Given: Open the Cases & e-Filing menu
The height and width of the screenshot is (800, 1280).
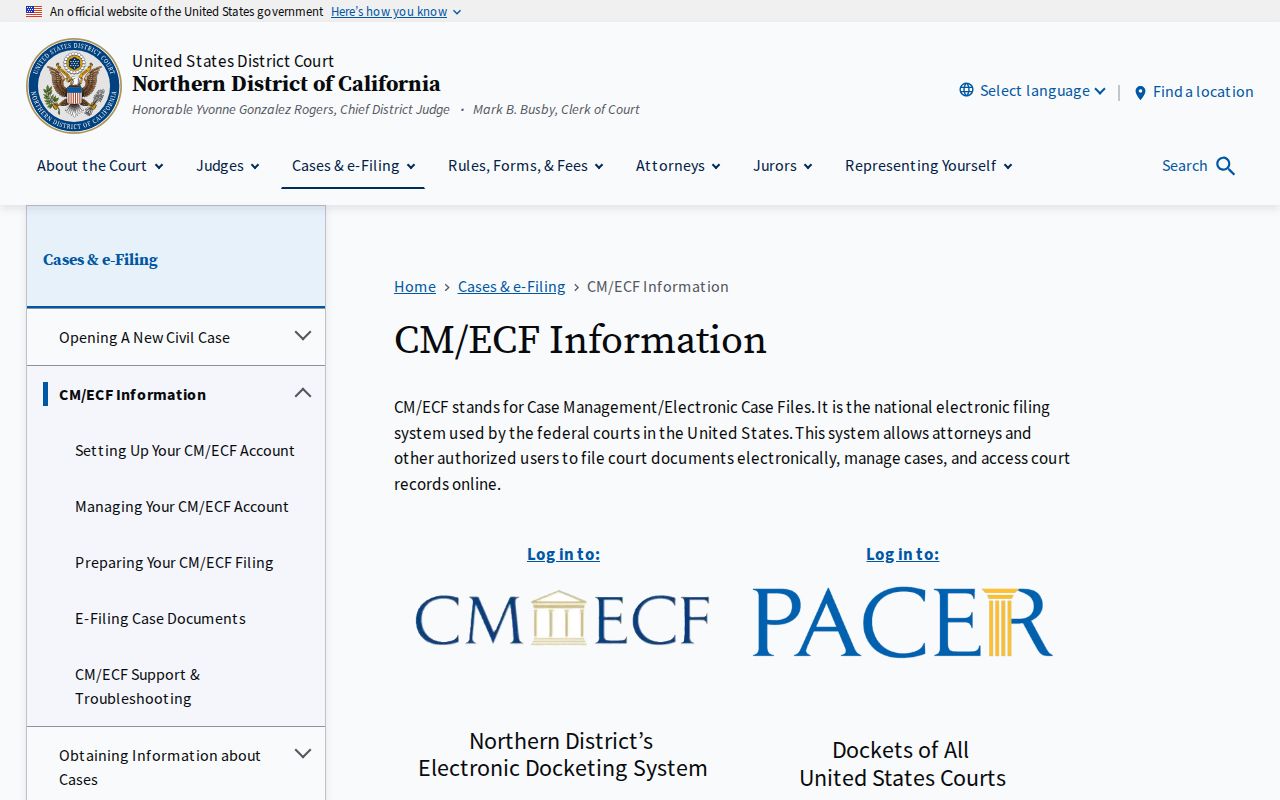Looking at the screenshot, I should tap(353, 166).
